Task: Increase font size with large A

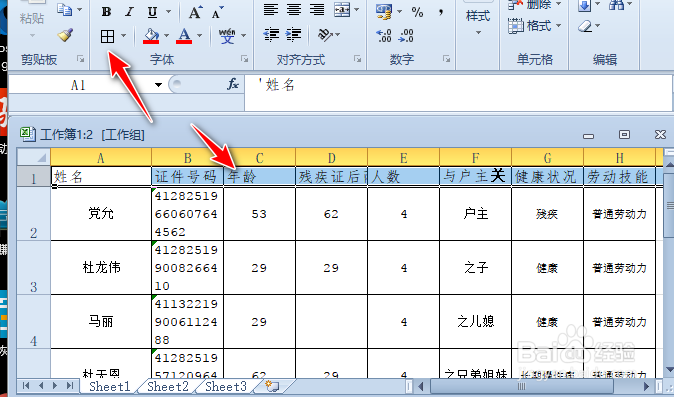Action: click(x=196, y=12)
